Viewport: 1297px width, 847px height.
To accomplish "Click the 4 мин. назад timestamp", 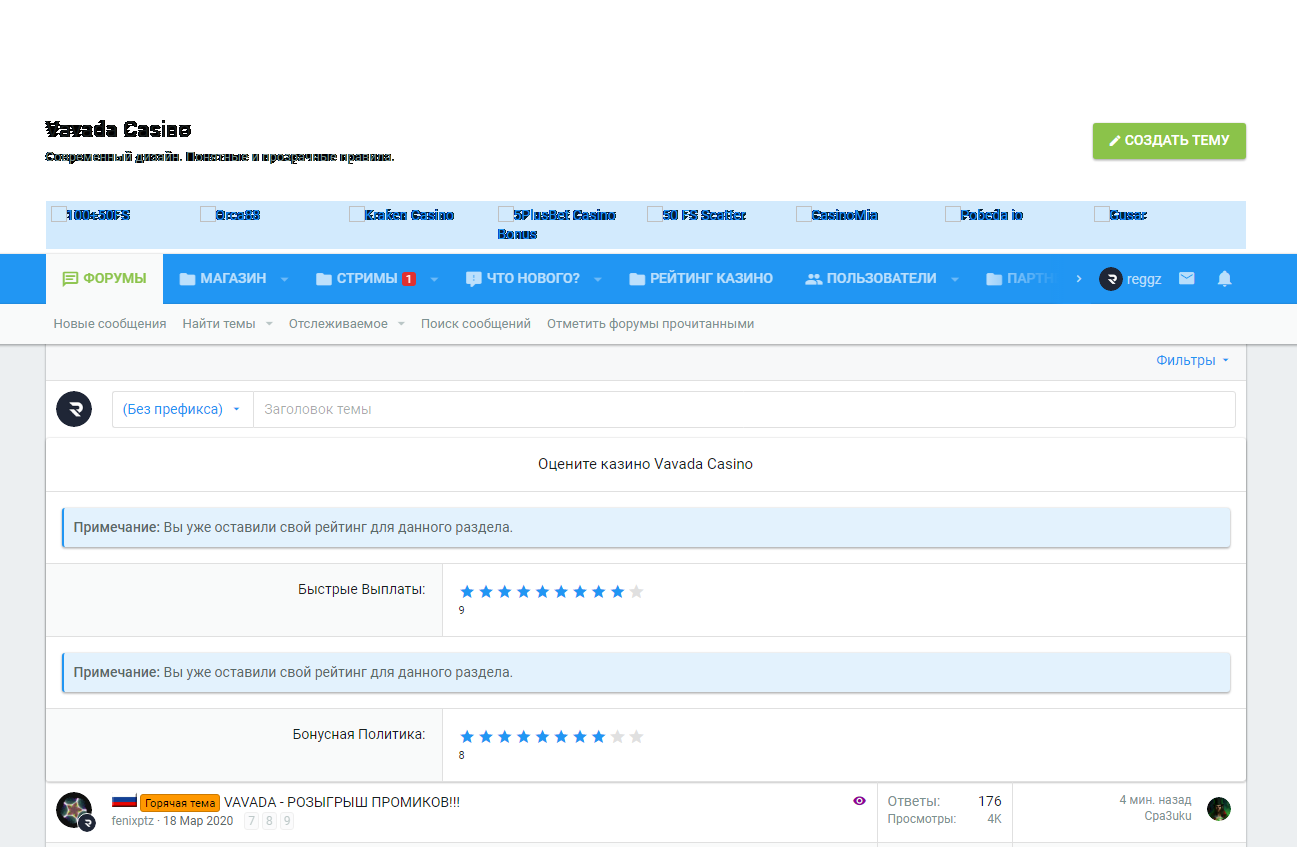I will [1155, 800].
